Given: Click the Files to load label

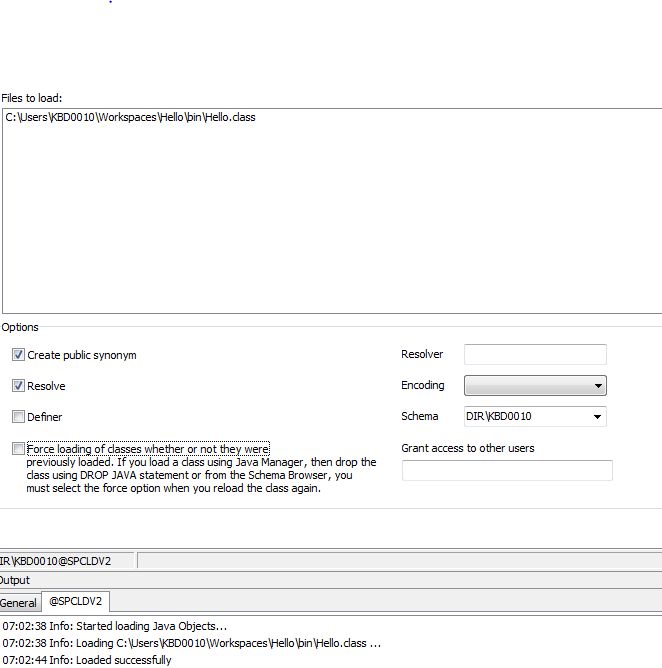Looking at the screenshot, I should coord(32,98).
